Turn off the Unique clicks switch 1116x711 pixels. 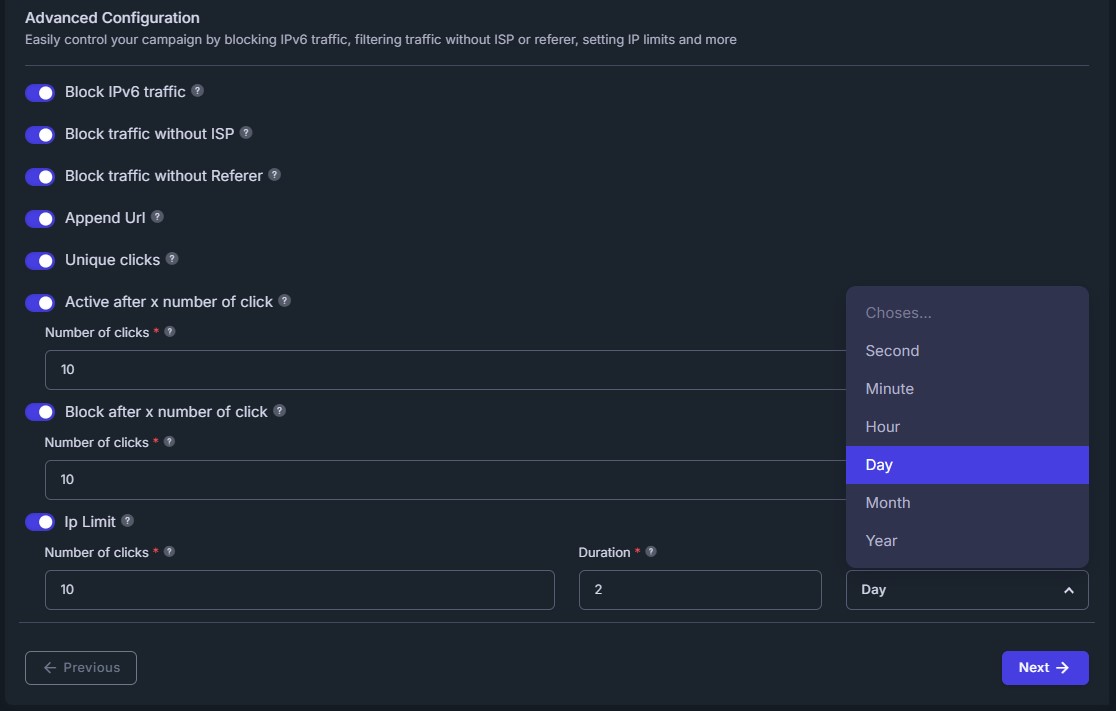[40, 261]
